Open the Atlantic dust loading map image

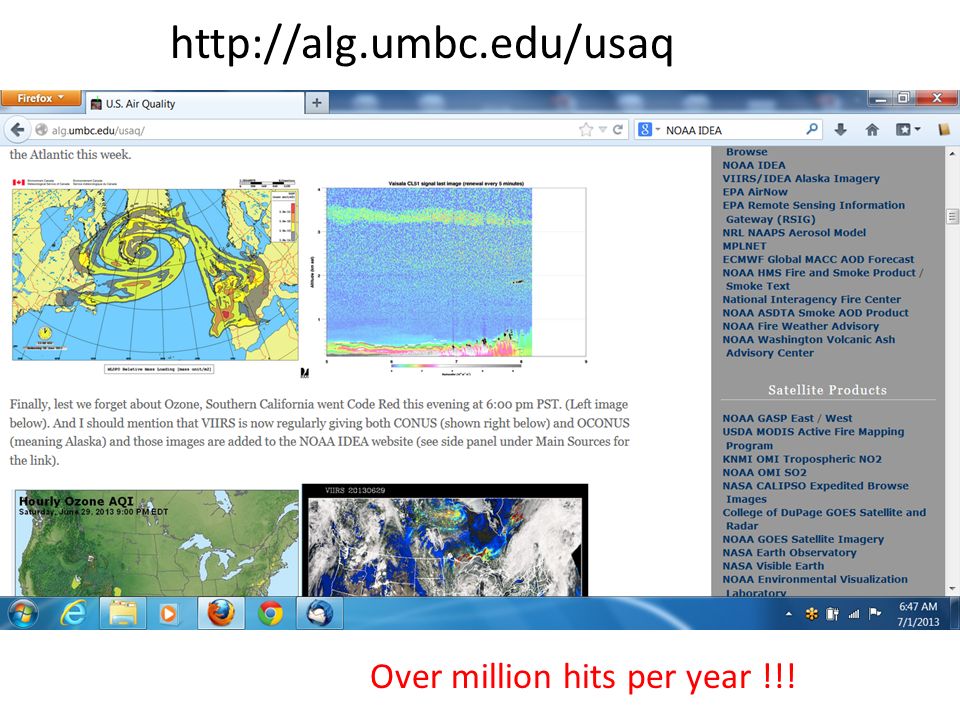click(156, 274)
